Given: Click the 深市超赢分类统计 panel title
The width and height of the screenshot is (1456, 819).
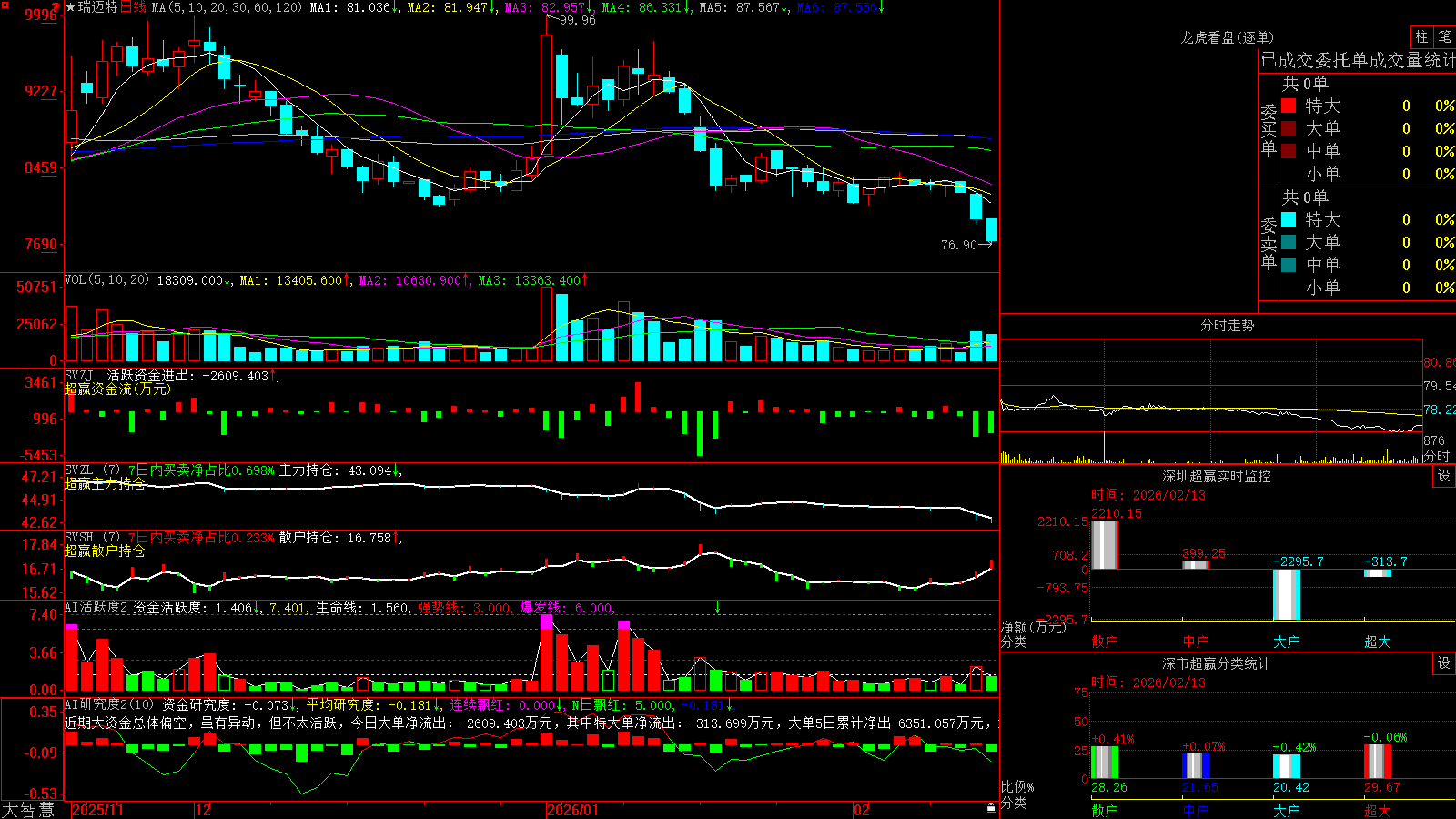Looking at the screenshot, I should pyautogui.click(x=1216, y=663).
